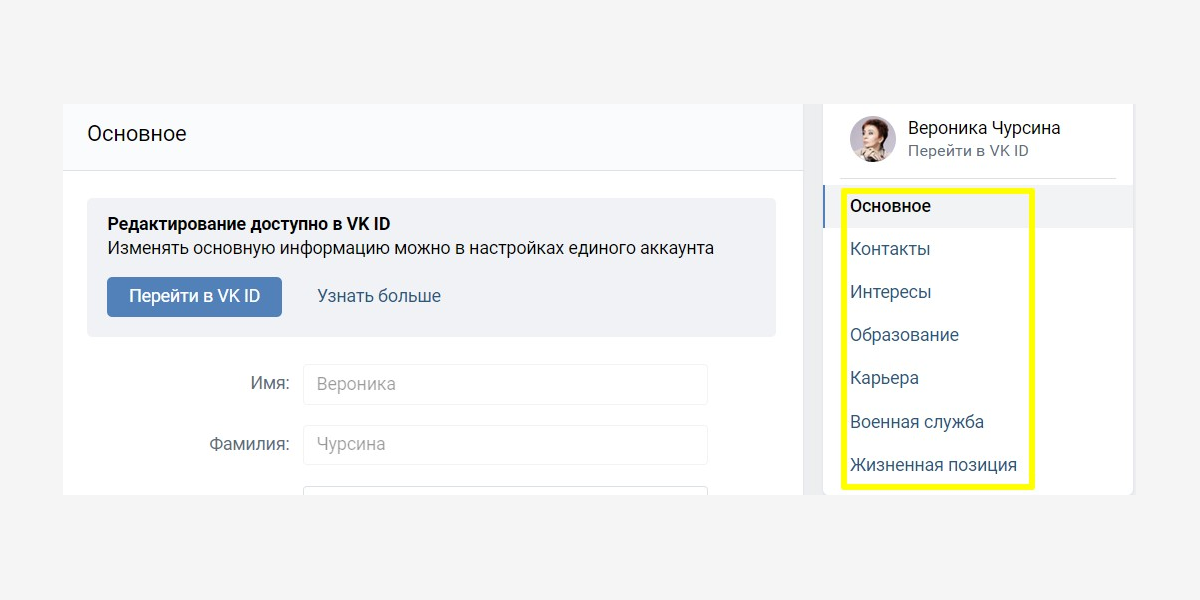Open the Карьера section

click(884, 378)
